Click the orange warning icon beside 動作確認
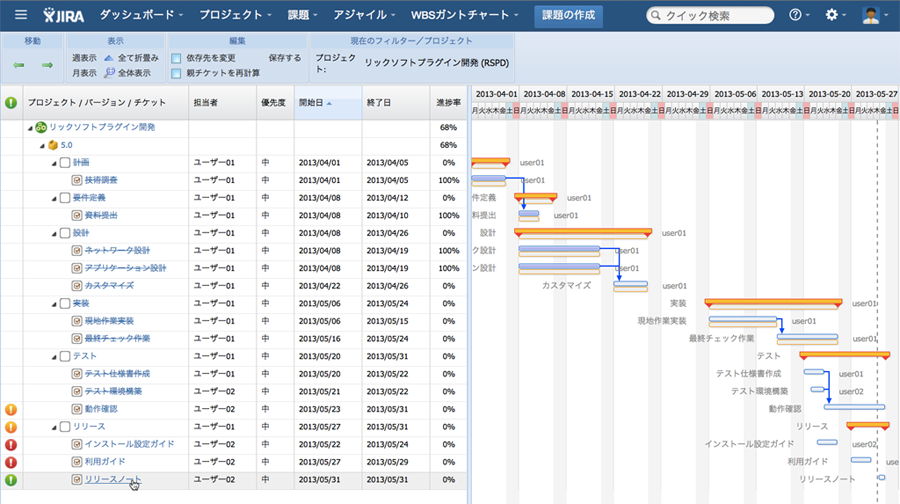This screenshot has width=900, height=504. pos(11,409)
